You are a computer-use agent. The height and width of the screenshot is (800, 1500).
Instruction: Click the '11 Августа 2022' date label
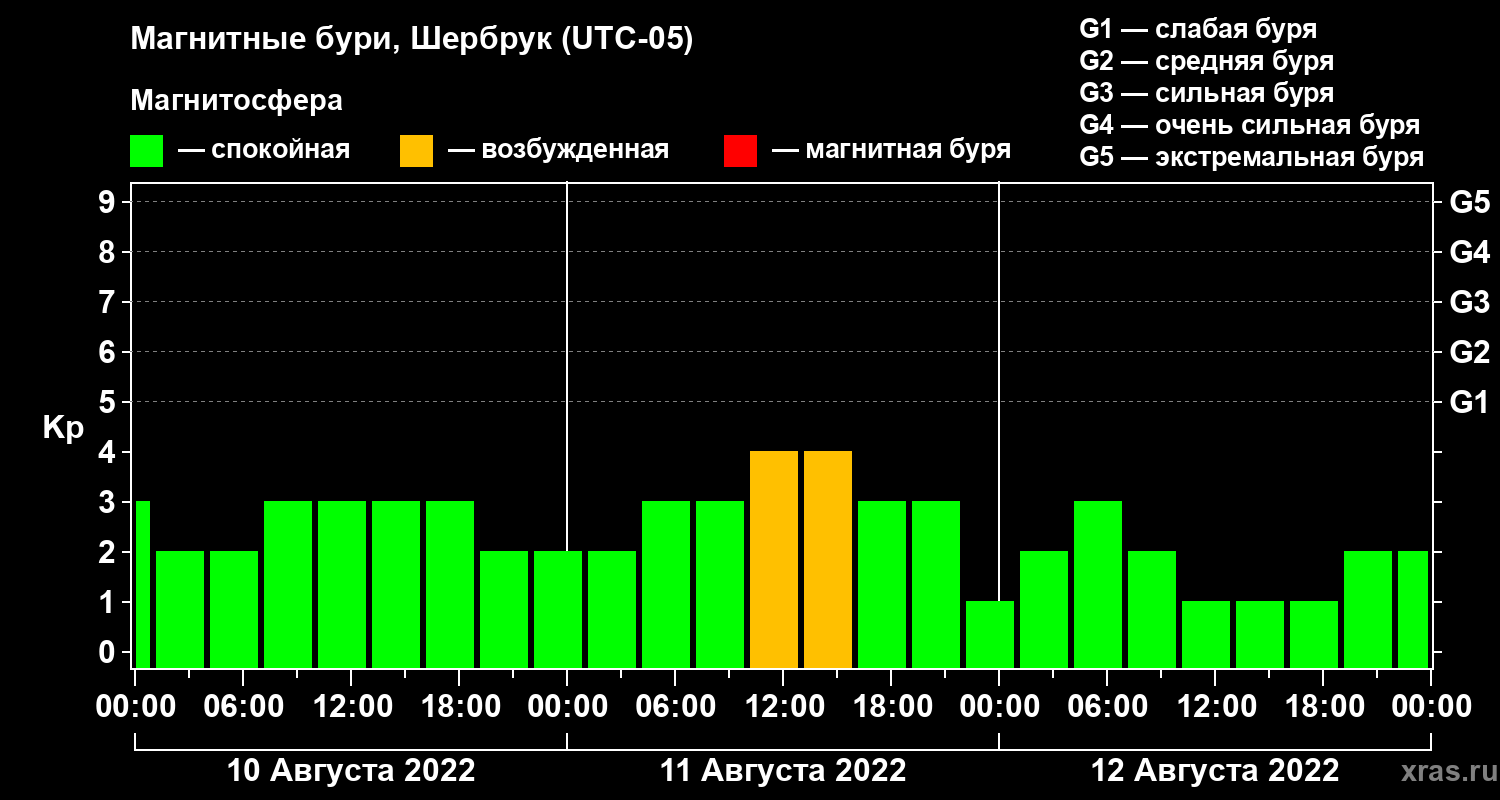coord(783,771)
